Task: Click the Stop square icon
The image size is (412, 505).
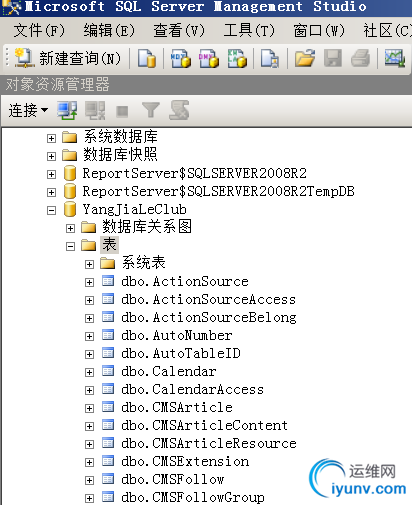Action: (x=122, y=111)
